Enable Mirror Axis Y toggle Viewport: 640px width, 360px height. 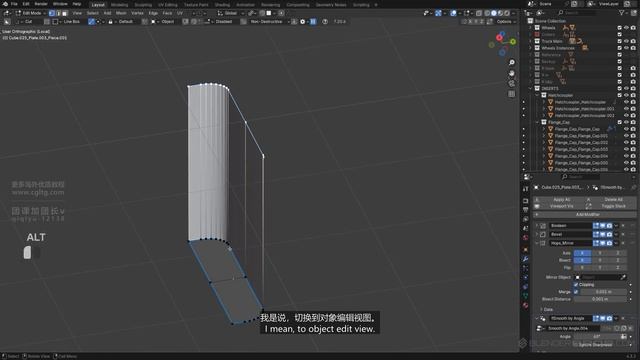(x=600, y=253)
